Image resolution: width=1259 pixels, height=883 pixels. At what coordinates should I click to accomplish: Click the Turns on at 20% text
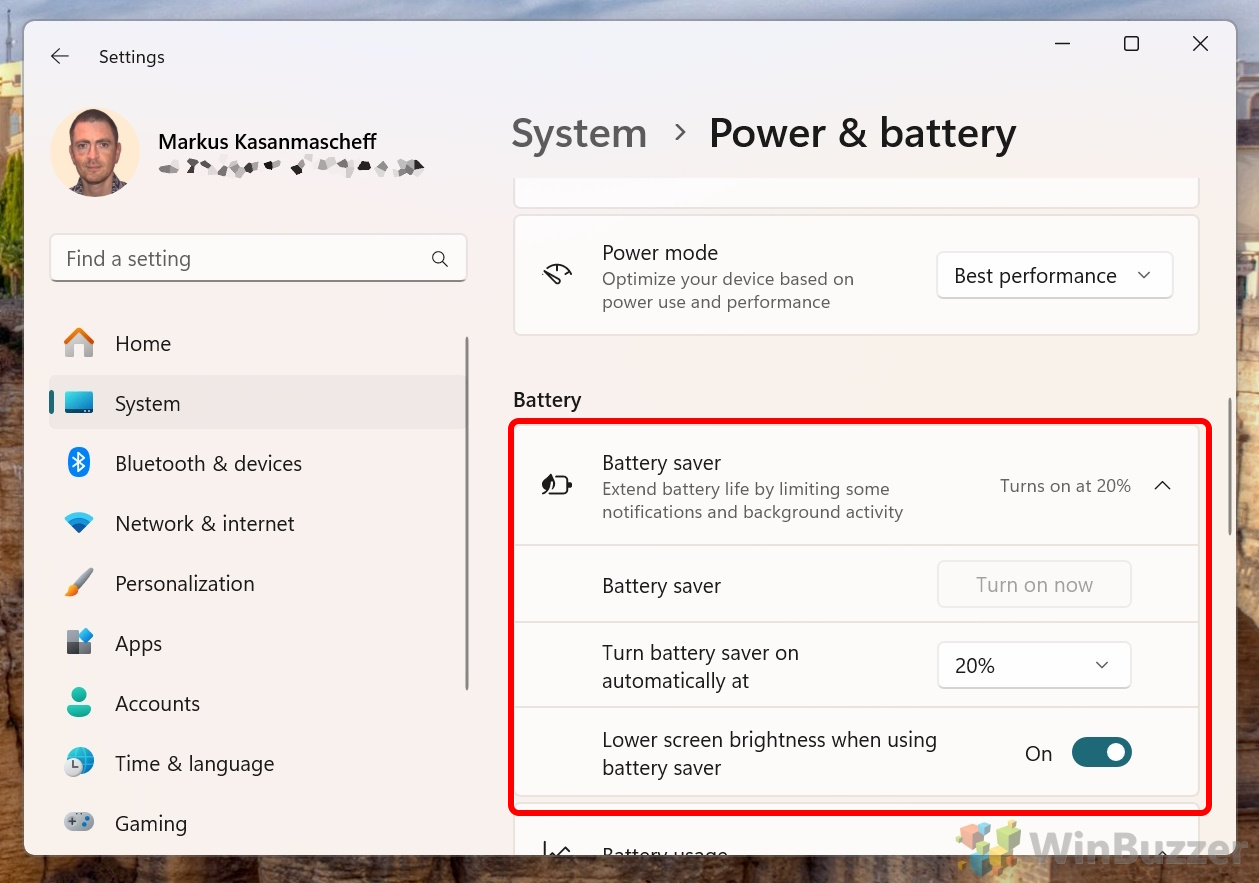pyautogui.click(x=1065, y=486)
